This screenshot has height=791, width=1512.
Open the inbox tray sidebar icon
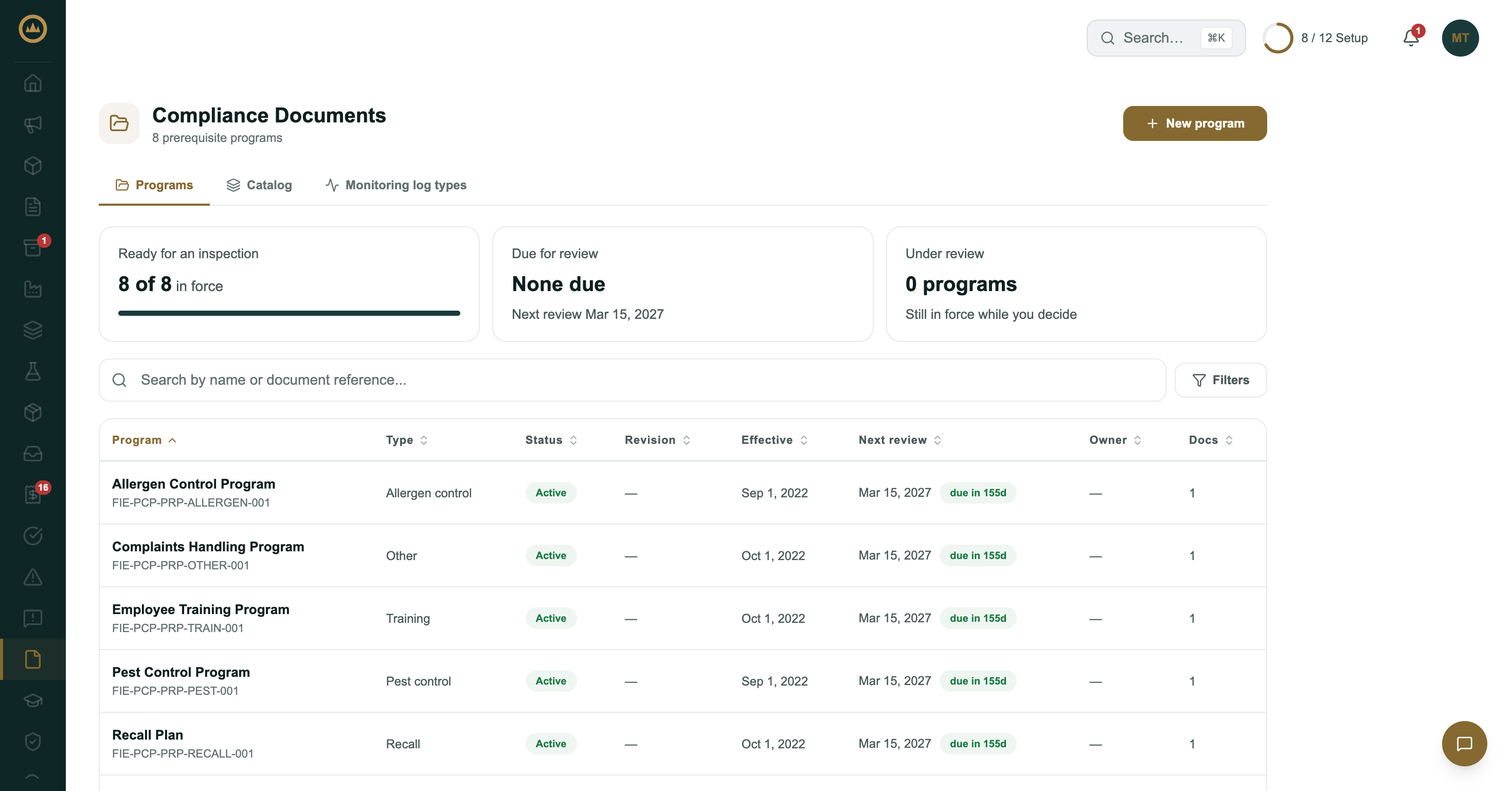pos(33,453)
